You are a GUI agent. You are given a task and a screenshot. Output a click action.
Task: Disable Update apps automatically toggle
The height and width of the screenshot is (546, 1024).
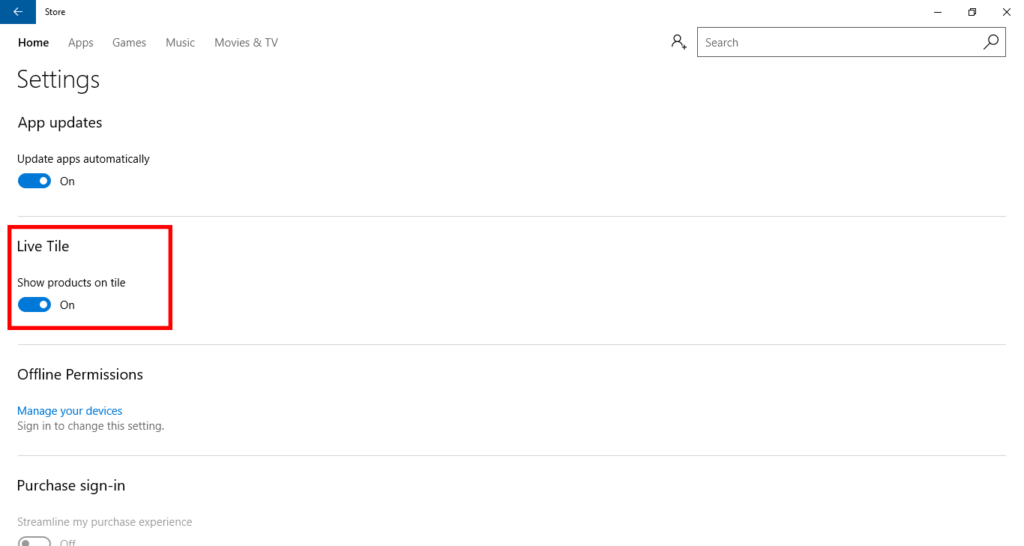pos(34,181)
